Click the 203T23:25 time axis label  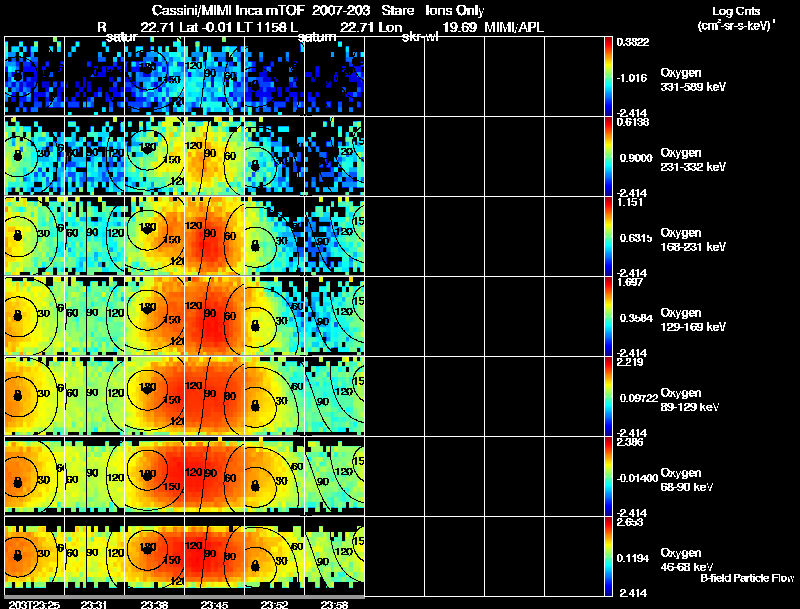point(34,604)
